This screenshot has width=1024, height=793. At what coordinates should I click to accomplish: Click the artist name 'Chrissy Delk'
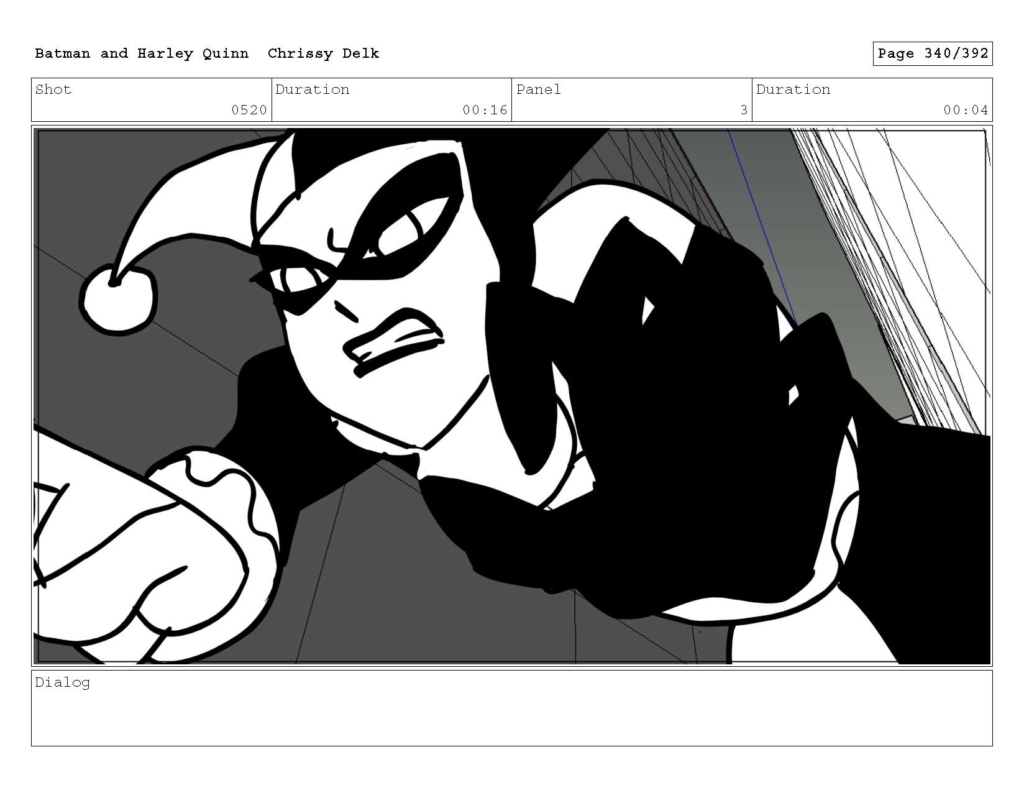pyautogui.click(x=323, y=54)
